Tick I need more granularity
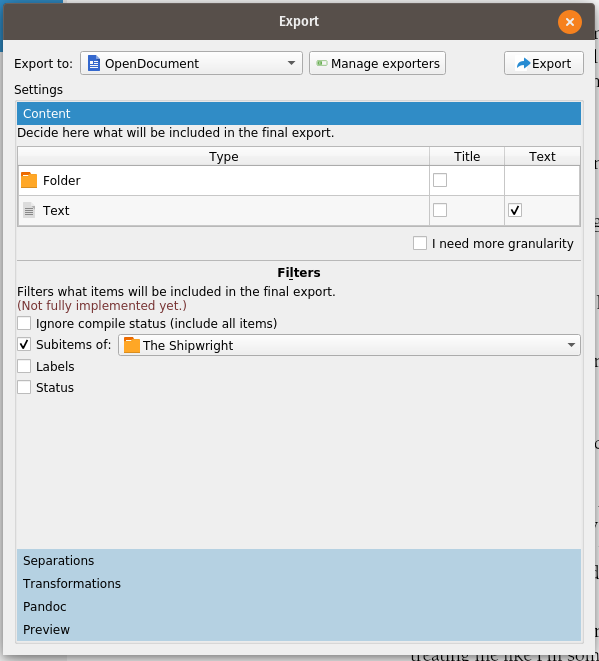Viewport: 599px width, 661px height. (x=420, y=243)
